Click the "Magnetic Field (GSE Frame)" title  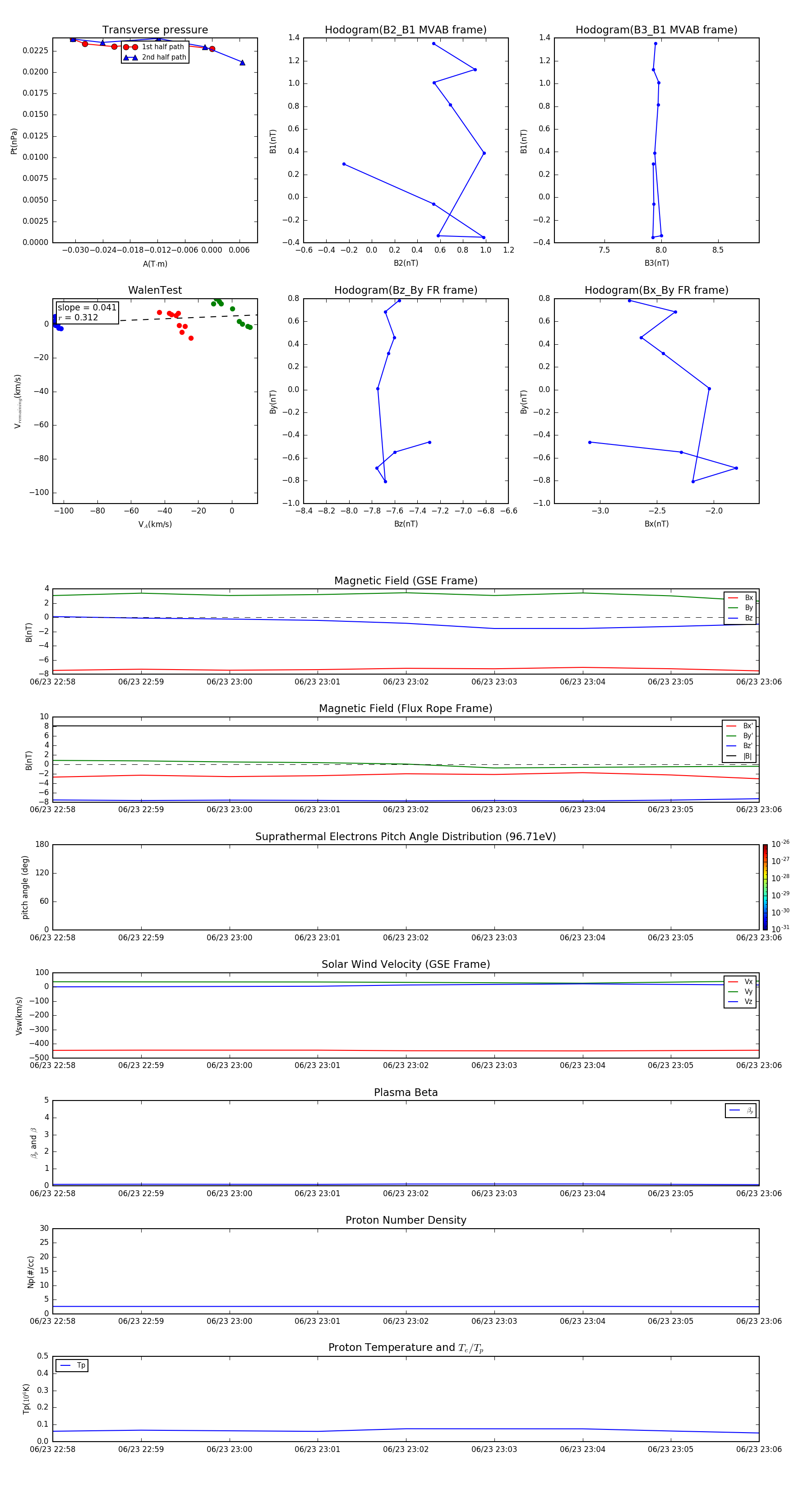click(406, 581)
